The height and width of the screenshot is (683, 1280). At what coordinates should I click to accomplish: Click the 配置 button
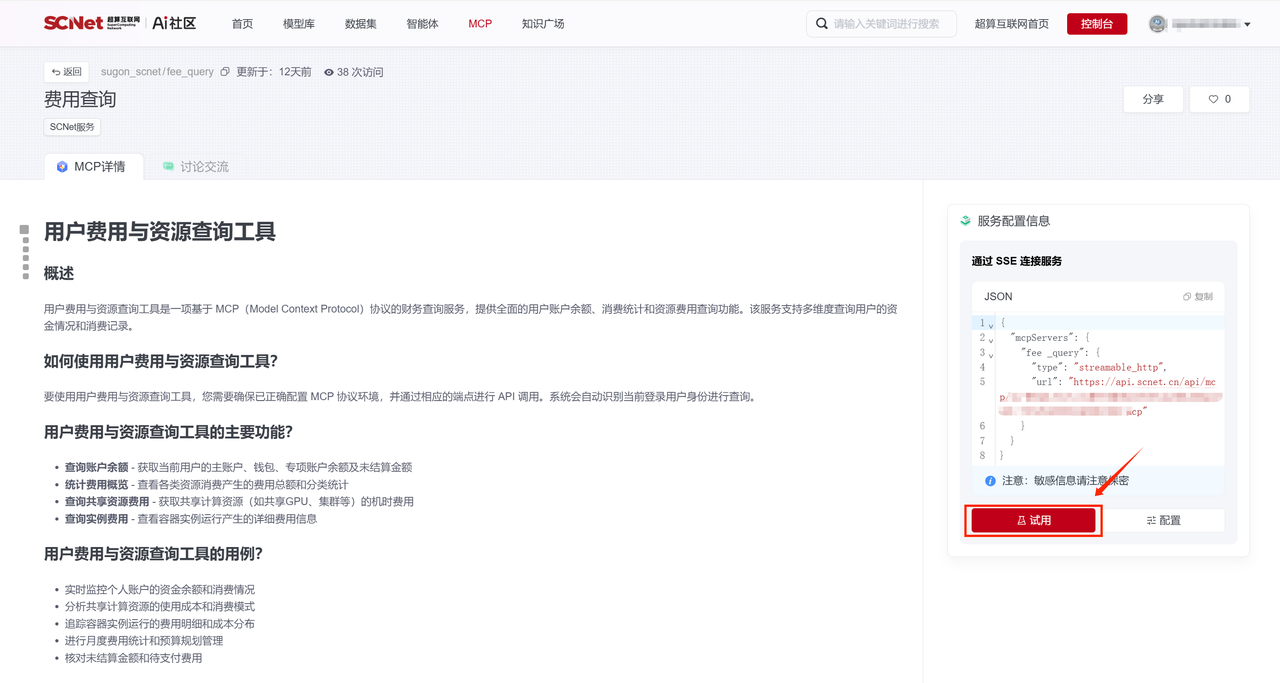point(1163,520)
